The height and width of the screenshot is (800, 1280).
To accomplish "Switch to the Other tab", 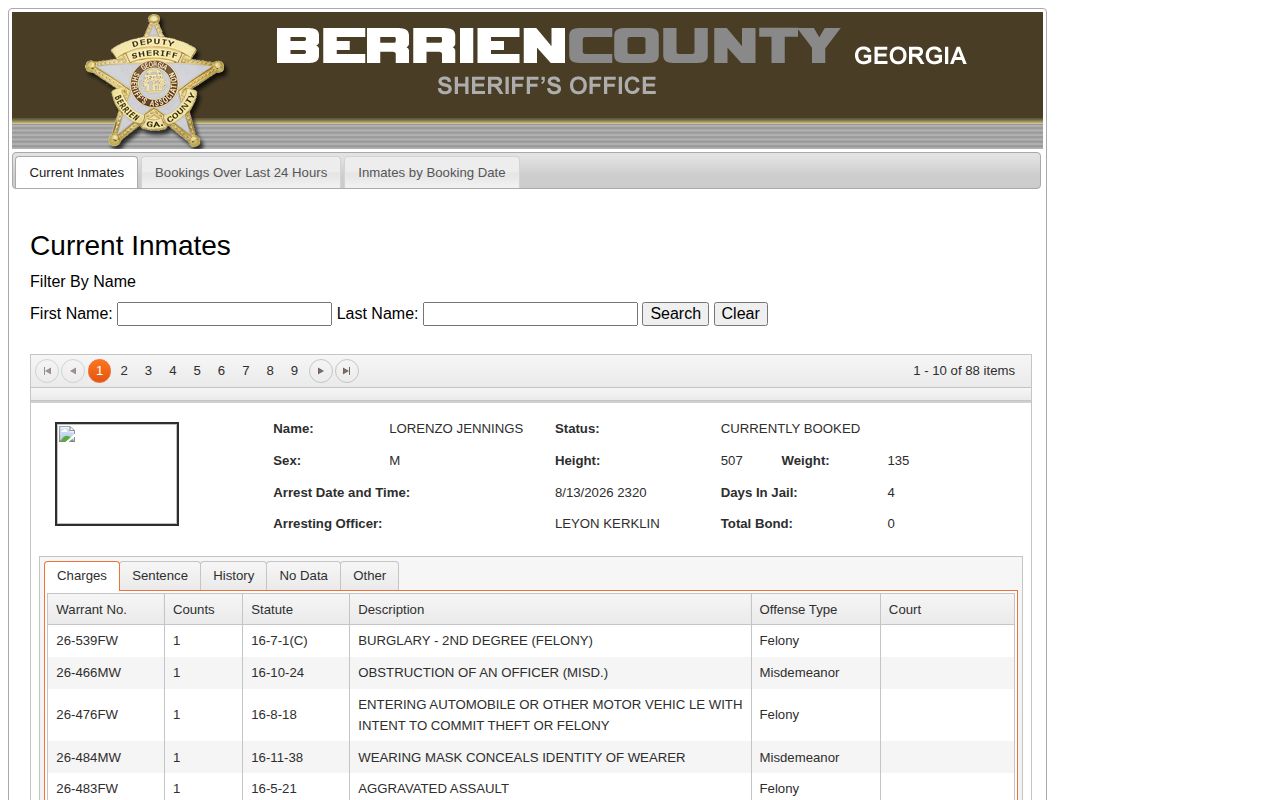I will click(x=370, y=576).
